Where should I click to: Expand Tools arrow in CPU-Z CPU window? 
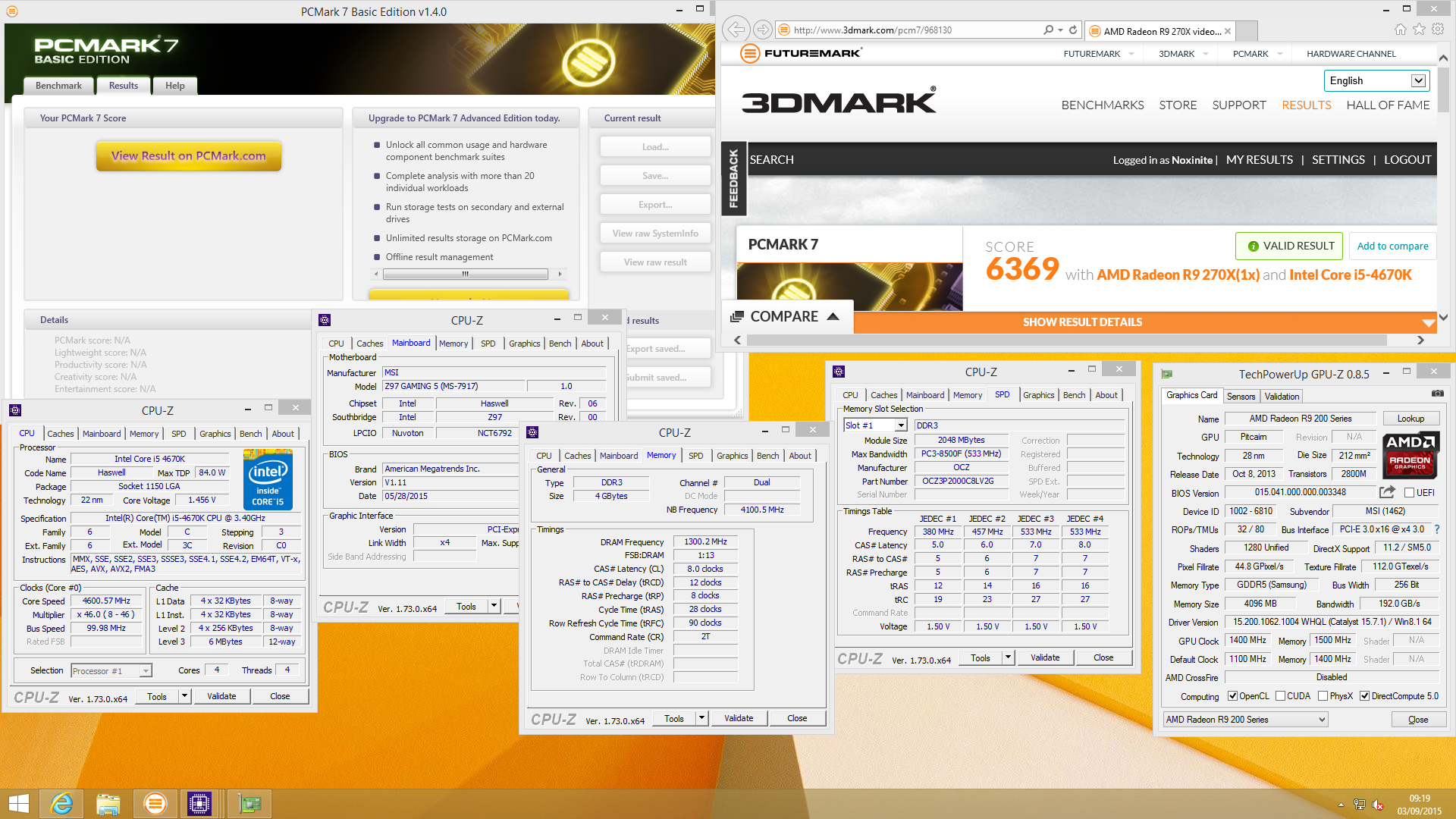[x=184, y=696]
